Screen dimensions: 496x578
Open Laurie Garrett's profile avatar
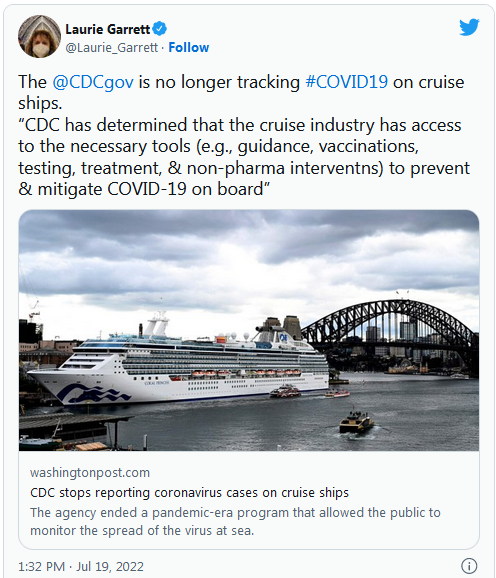point(39,36)
